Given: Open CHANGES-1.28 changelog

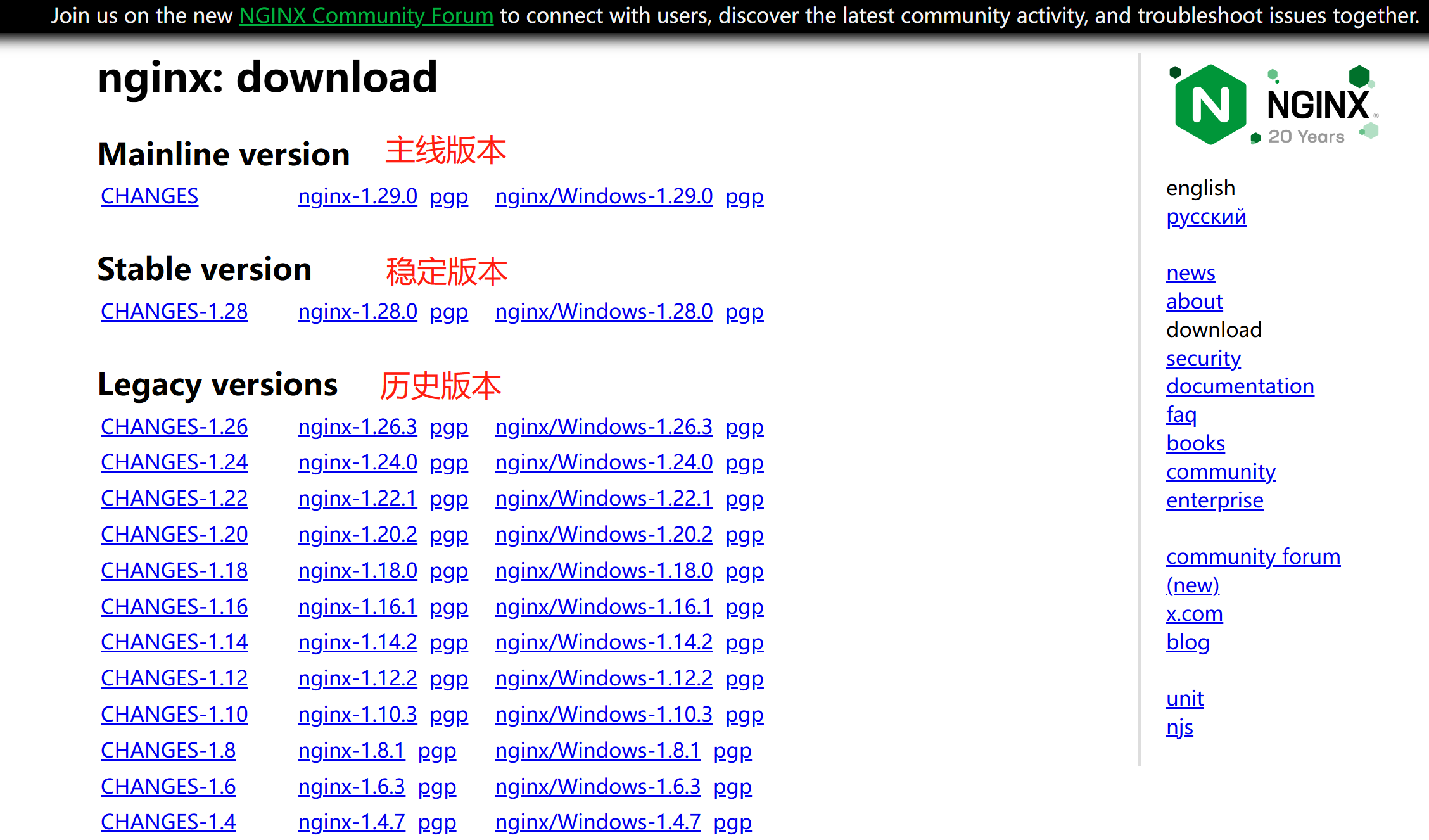Looking at the screenshot, I should pos(174,312).
